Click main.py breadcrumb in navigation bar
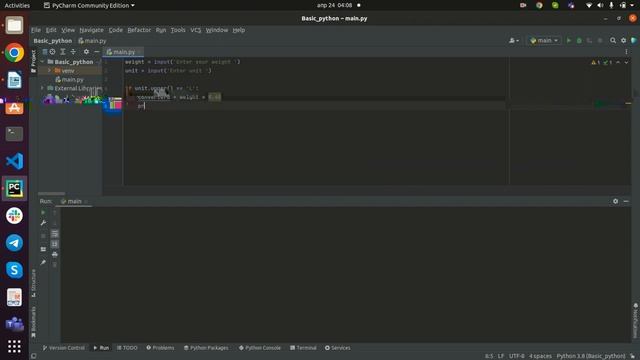Screen dimensions: 640x360 tap(92, 41)
